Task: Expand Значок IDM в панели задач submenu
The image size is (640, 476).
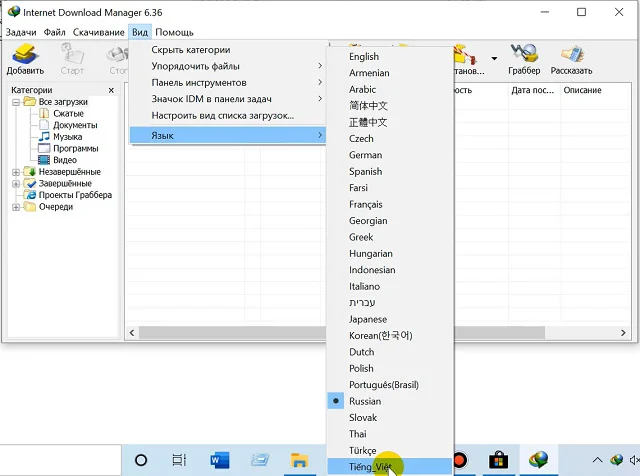Action: [x=228, y=99]
